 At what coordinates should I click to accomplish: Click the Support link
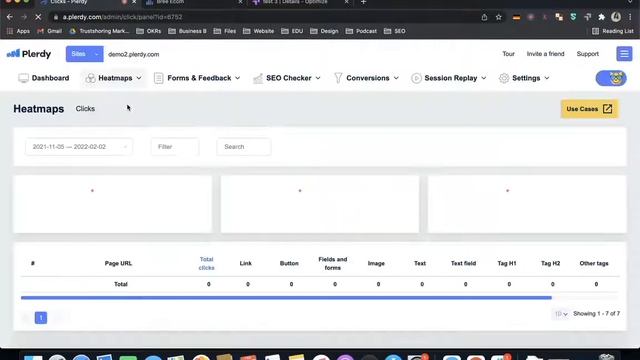pos(587,54)
